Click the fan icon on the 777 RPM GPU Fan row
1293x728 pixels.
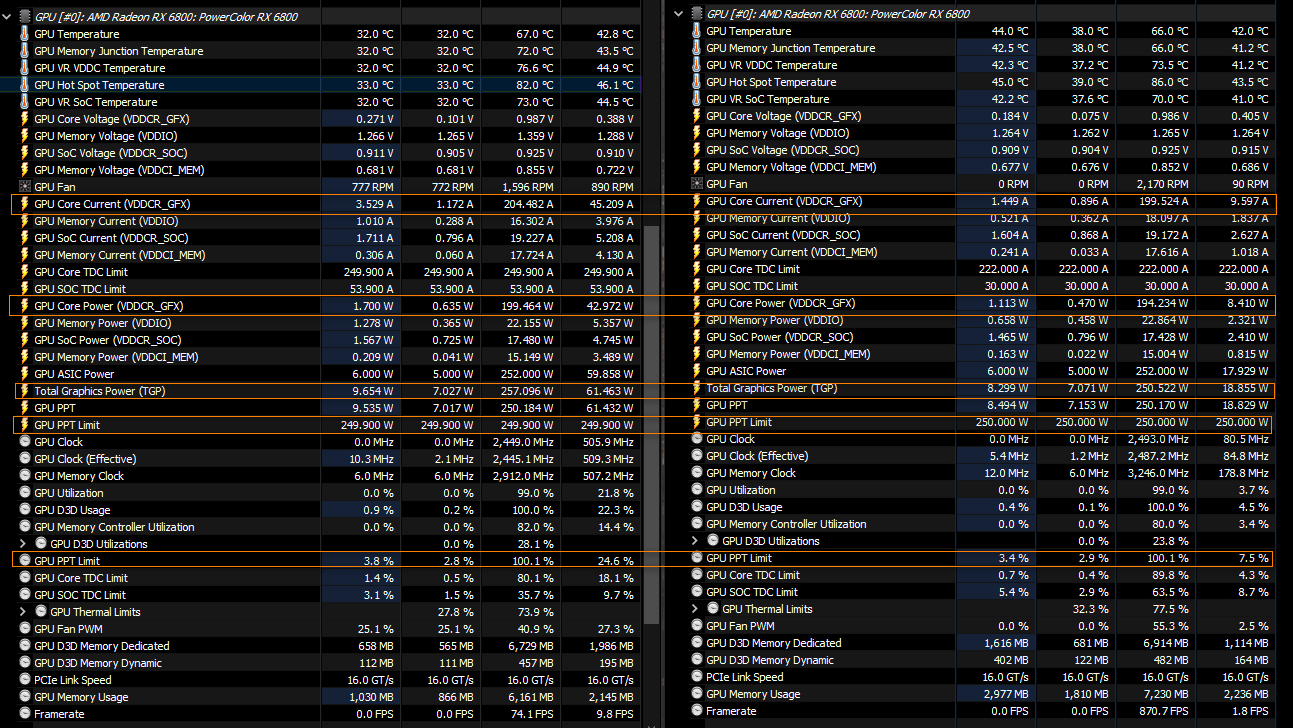click(x=24, y=187)
